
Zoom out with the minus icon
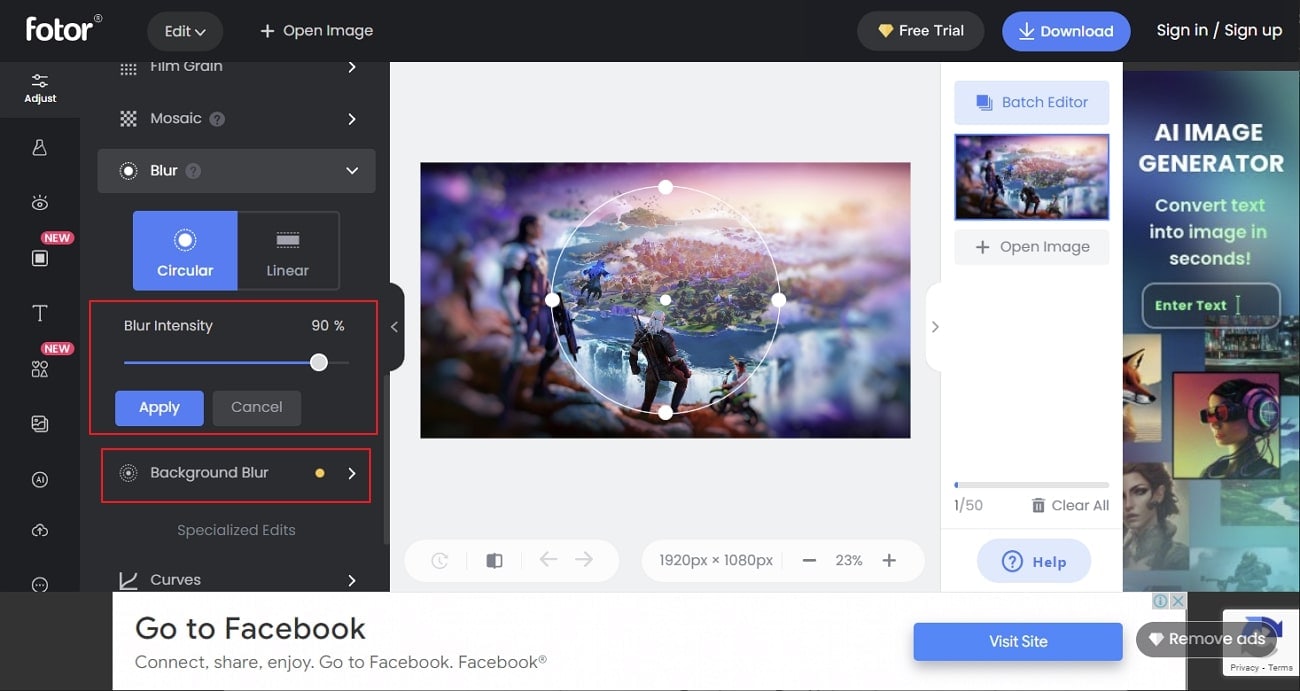(x=810, y=561)
